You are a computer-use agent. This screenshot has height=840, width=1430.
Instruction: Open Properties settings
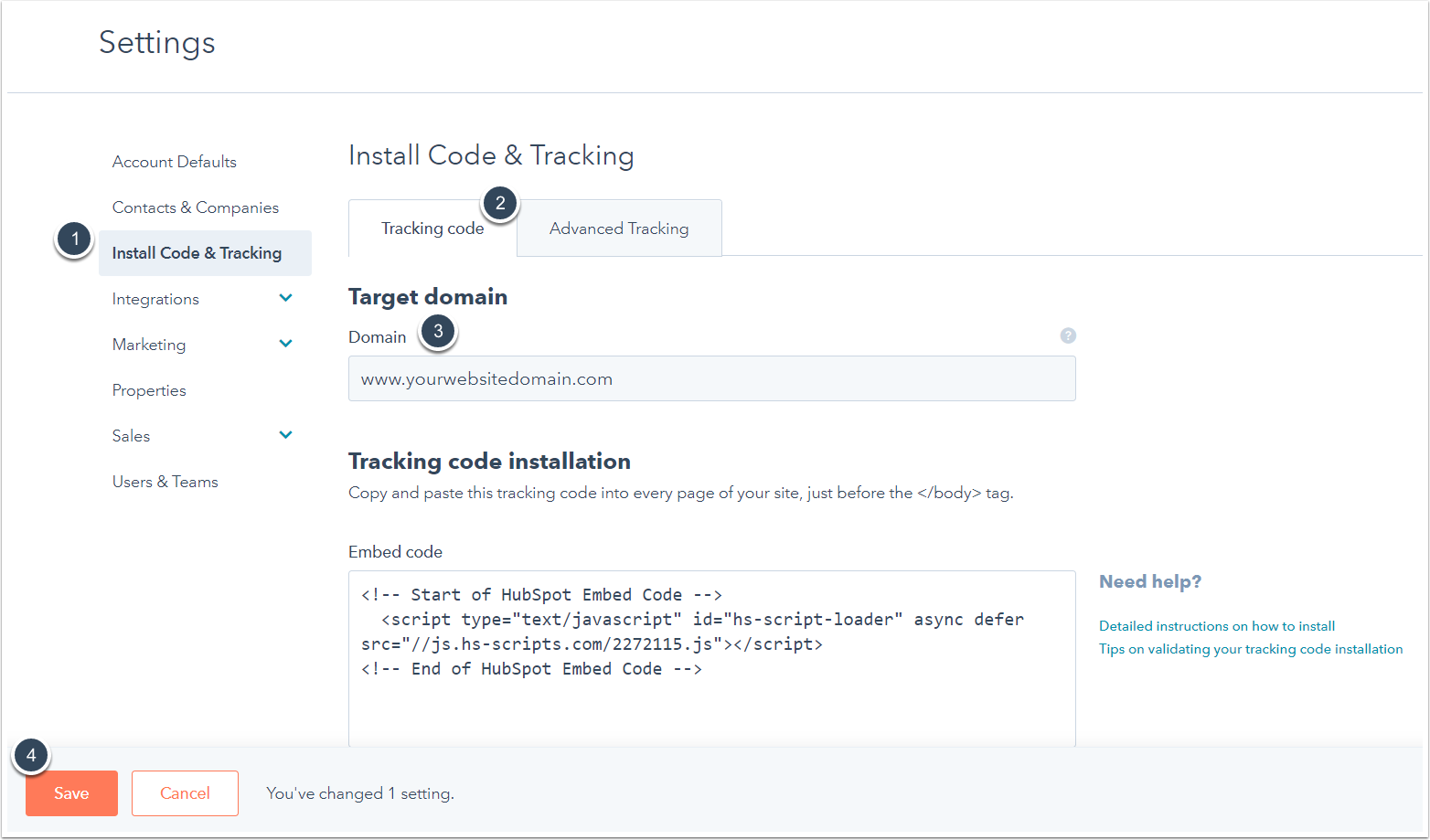[x=149, y=390]
